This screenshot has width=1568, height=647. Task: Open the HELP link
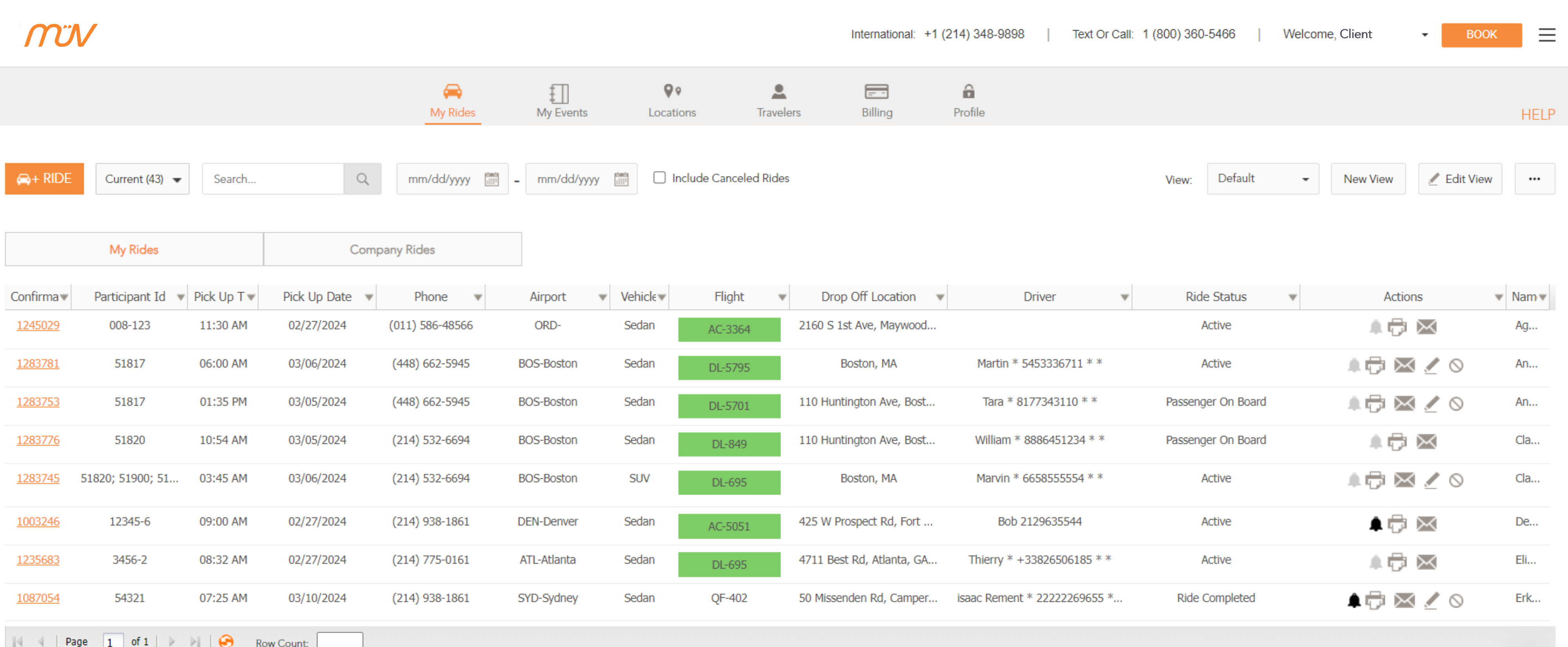pos(1537,114)
